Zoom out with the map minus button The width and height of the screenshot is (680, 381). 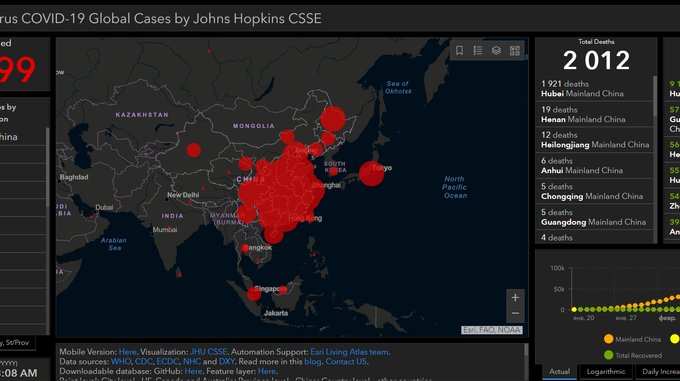[x=515, y=313]
